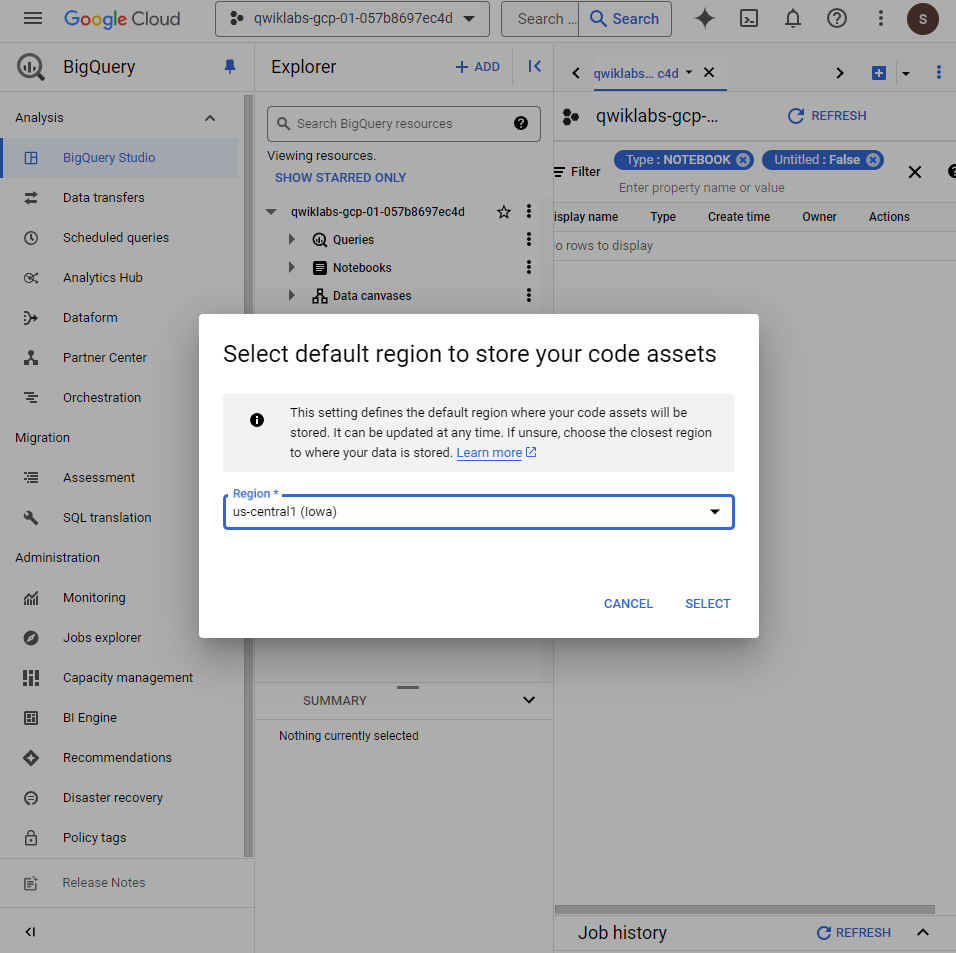Open tab dropdown on qwiklabs tab
956x953 pixels.
click(689, 72)
